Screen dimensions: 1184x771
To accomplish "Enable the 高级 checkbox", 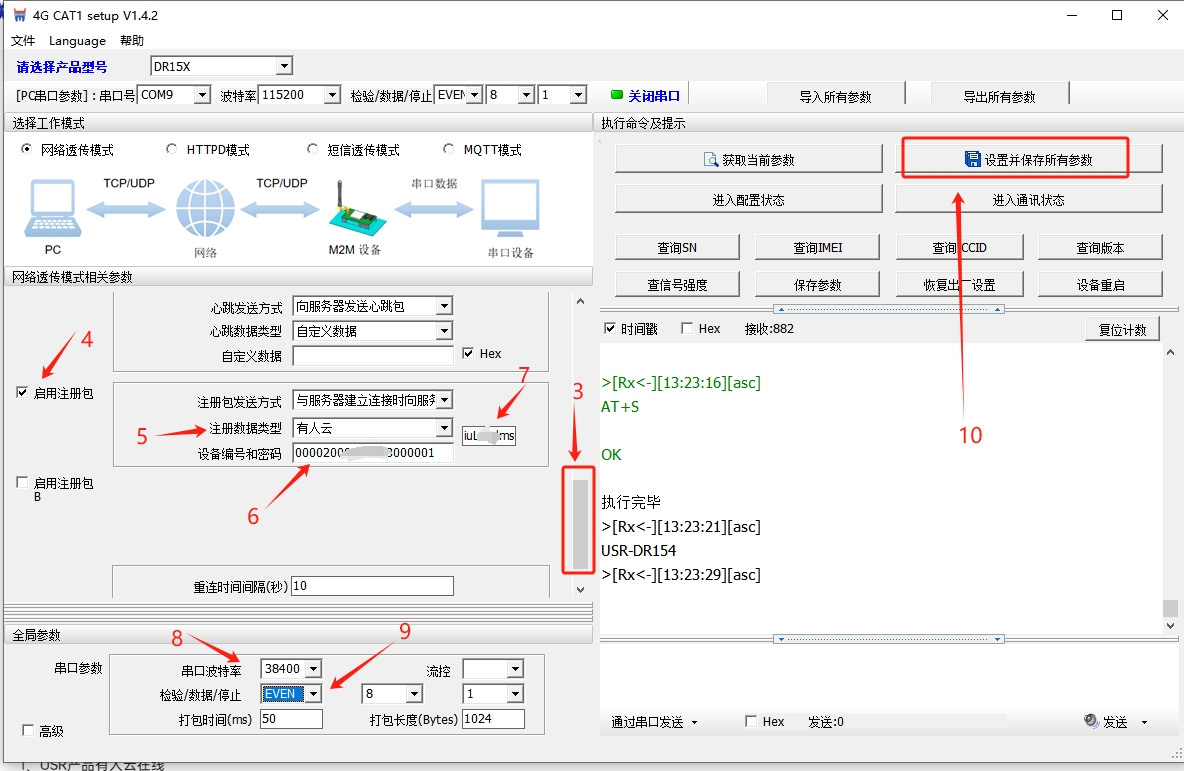I will (28, 730).
